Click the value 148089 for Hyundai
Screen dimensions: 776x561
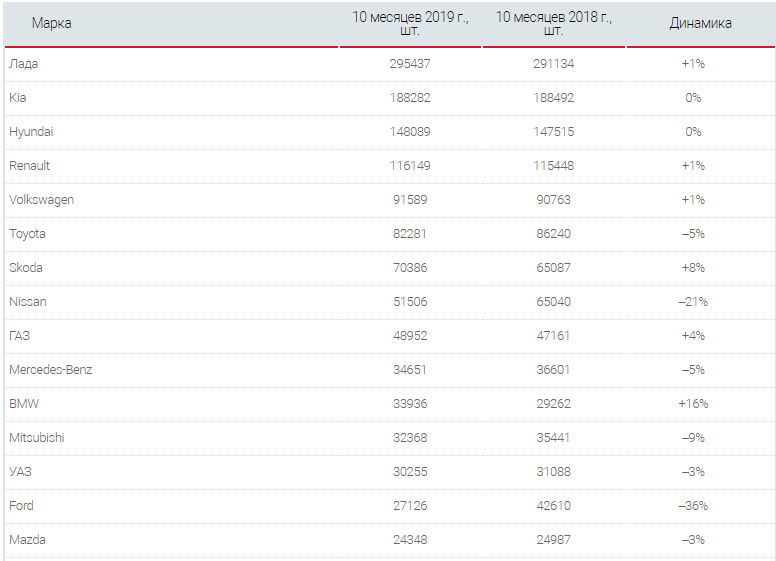click(410, 132)
